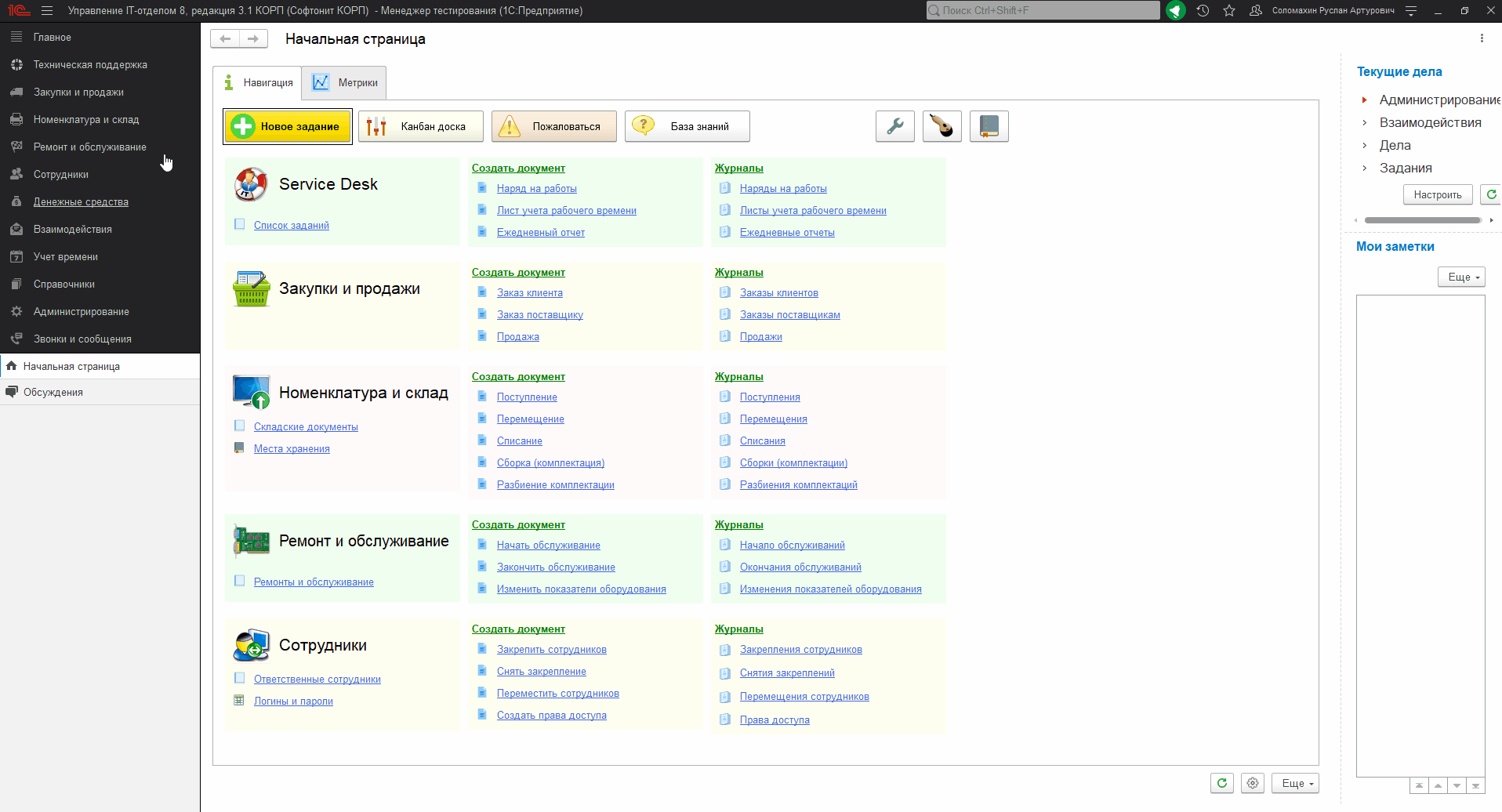1502x812 pixels.
Task: Open the Еще dropdown under Мои заметки
Action: click(x=1461, y=277)
